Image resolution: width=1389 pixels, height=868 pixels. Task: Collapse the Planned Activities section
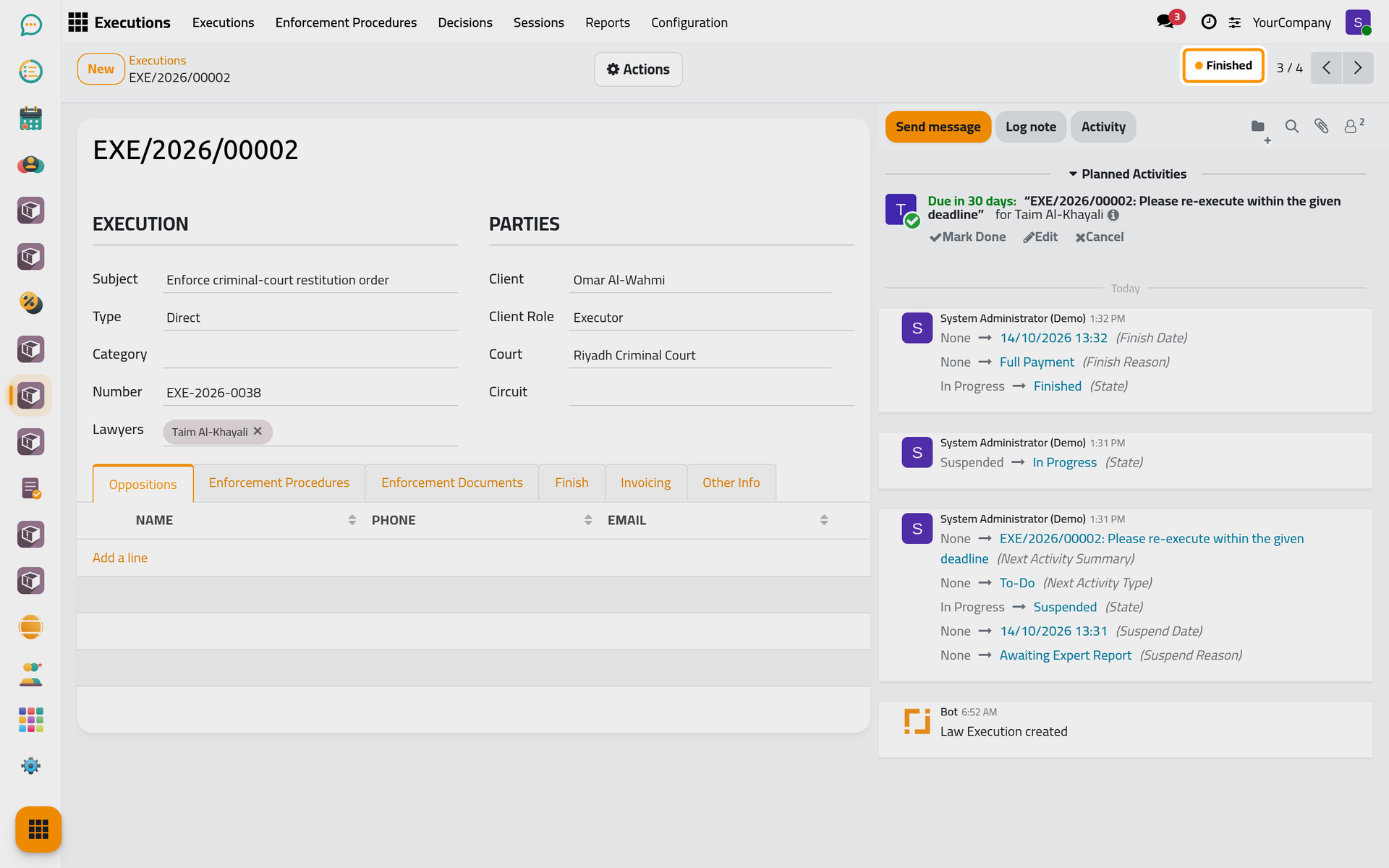coord(1127,174)
